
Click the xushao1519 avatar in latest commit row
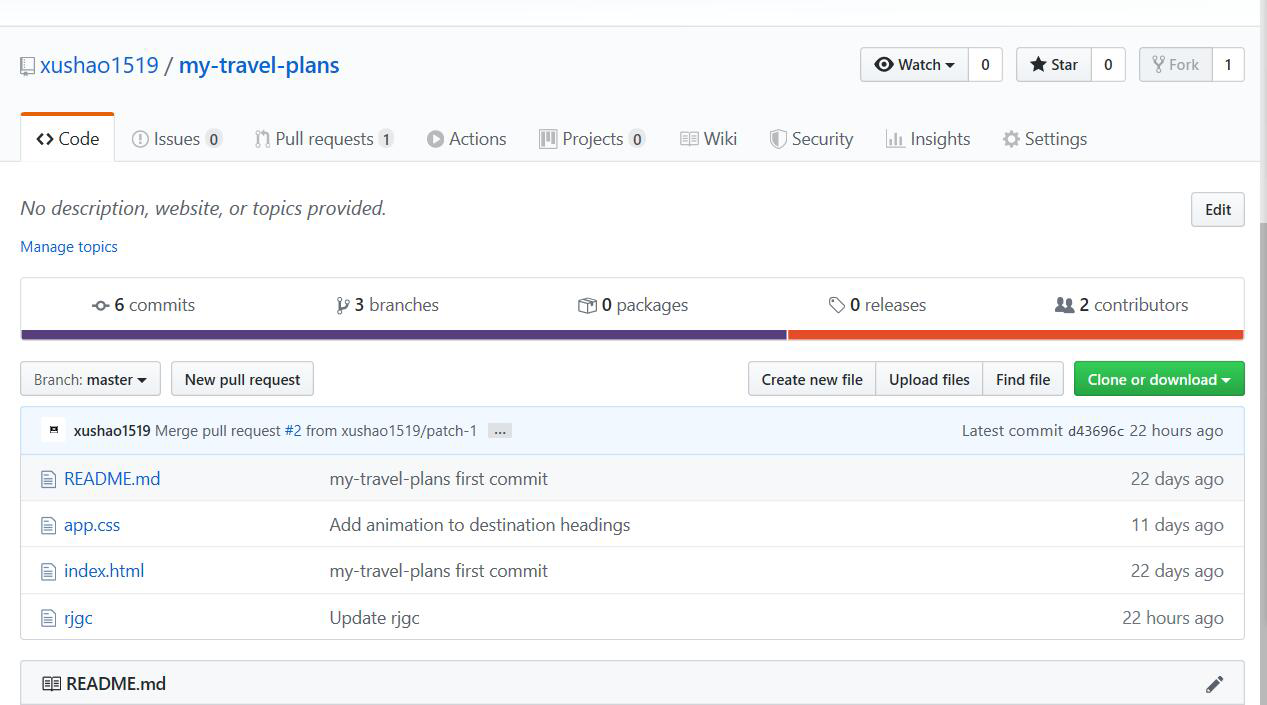tap(54, 430)
